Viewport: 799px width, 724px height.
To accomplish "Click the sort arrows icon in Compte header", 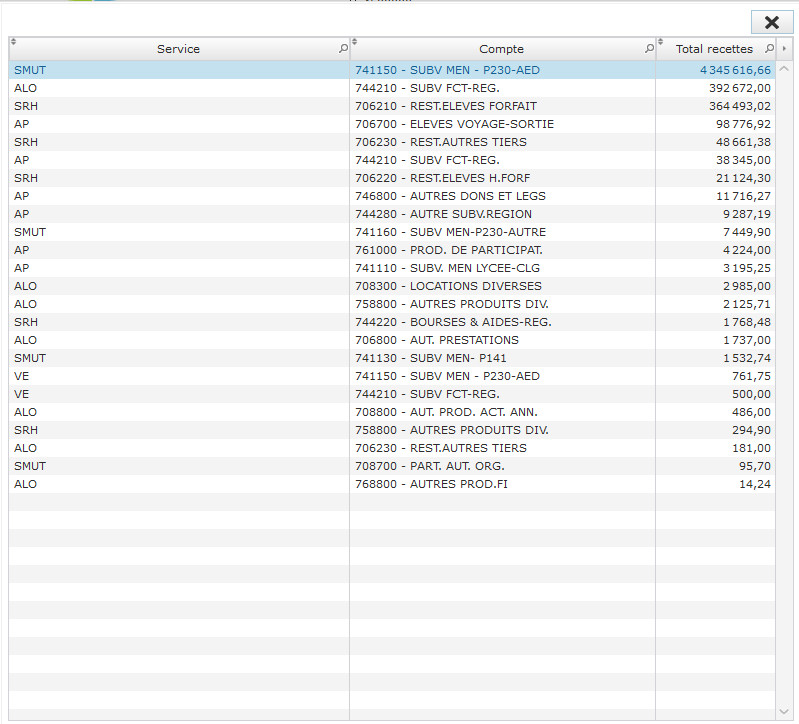I will coord(355,42).
